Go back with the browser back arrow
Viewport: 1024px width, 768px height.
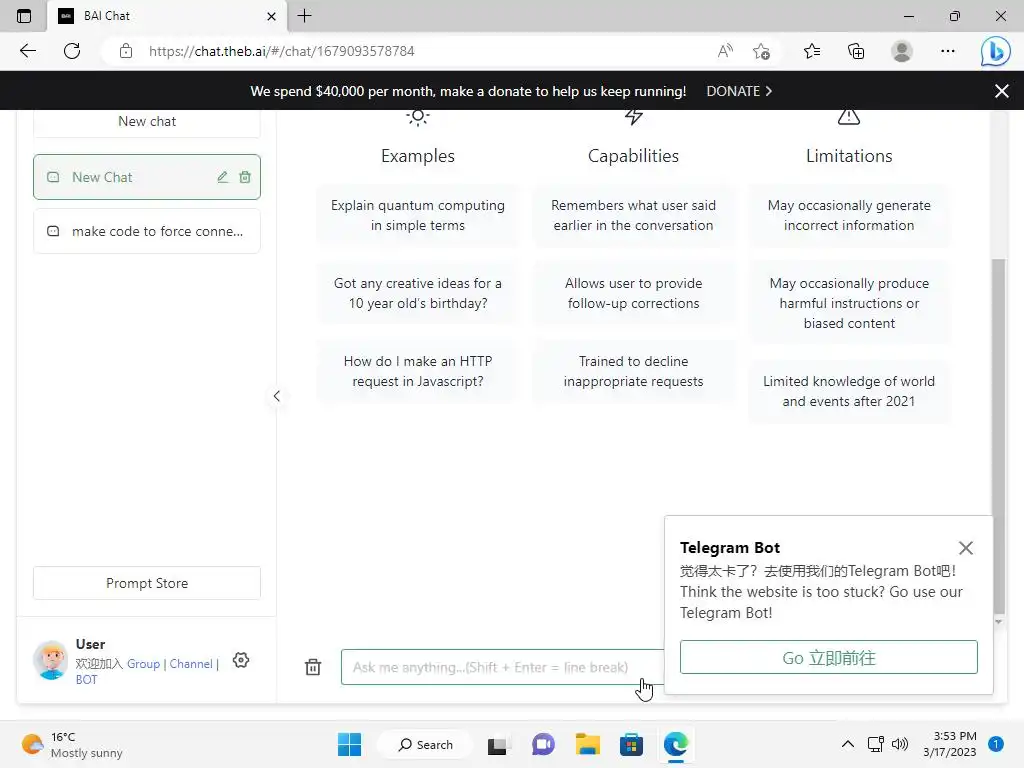tap(28, 51)
